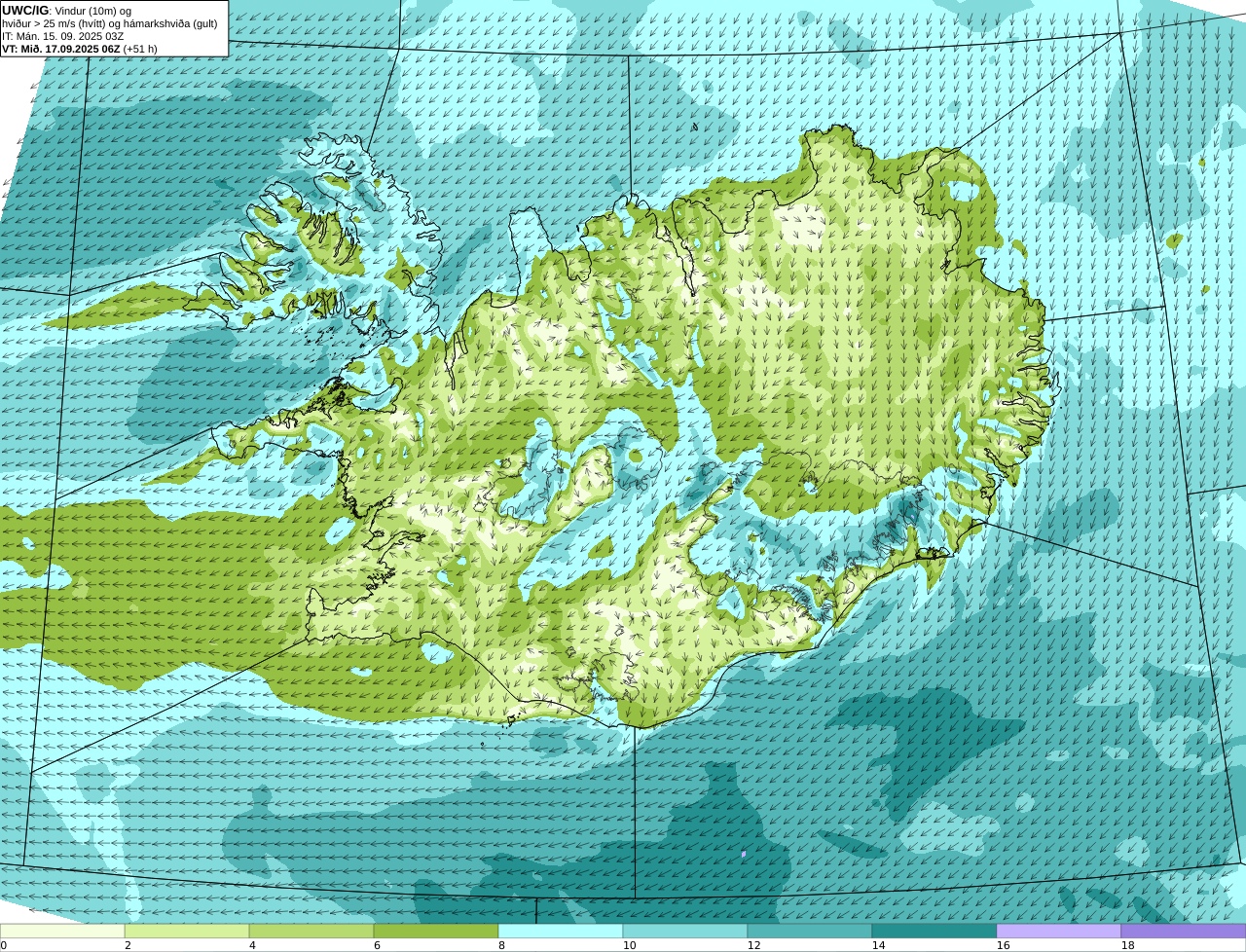Click the lavender 16–18 m/s legend swatch
This screenshot has height=952, width=1246.
[1059, 931]
